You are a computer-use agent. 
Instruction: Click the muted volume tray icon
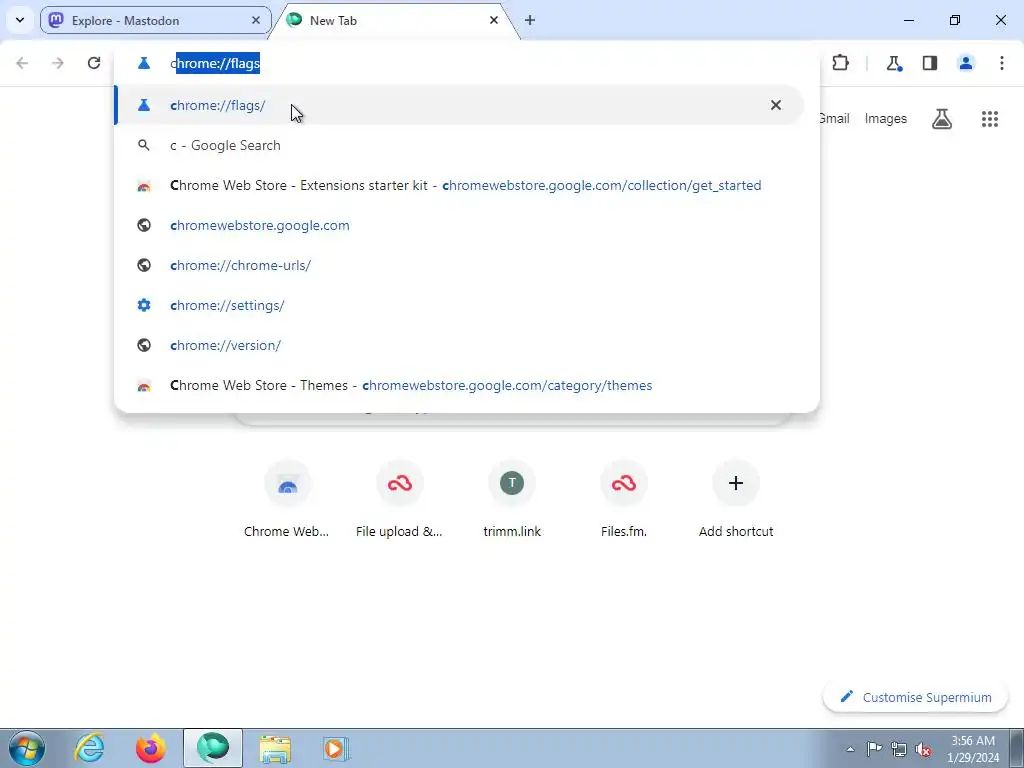click(x=923, y=749)
